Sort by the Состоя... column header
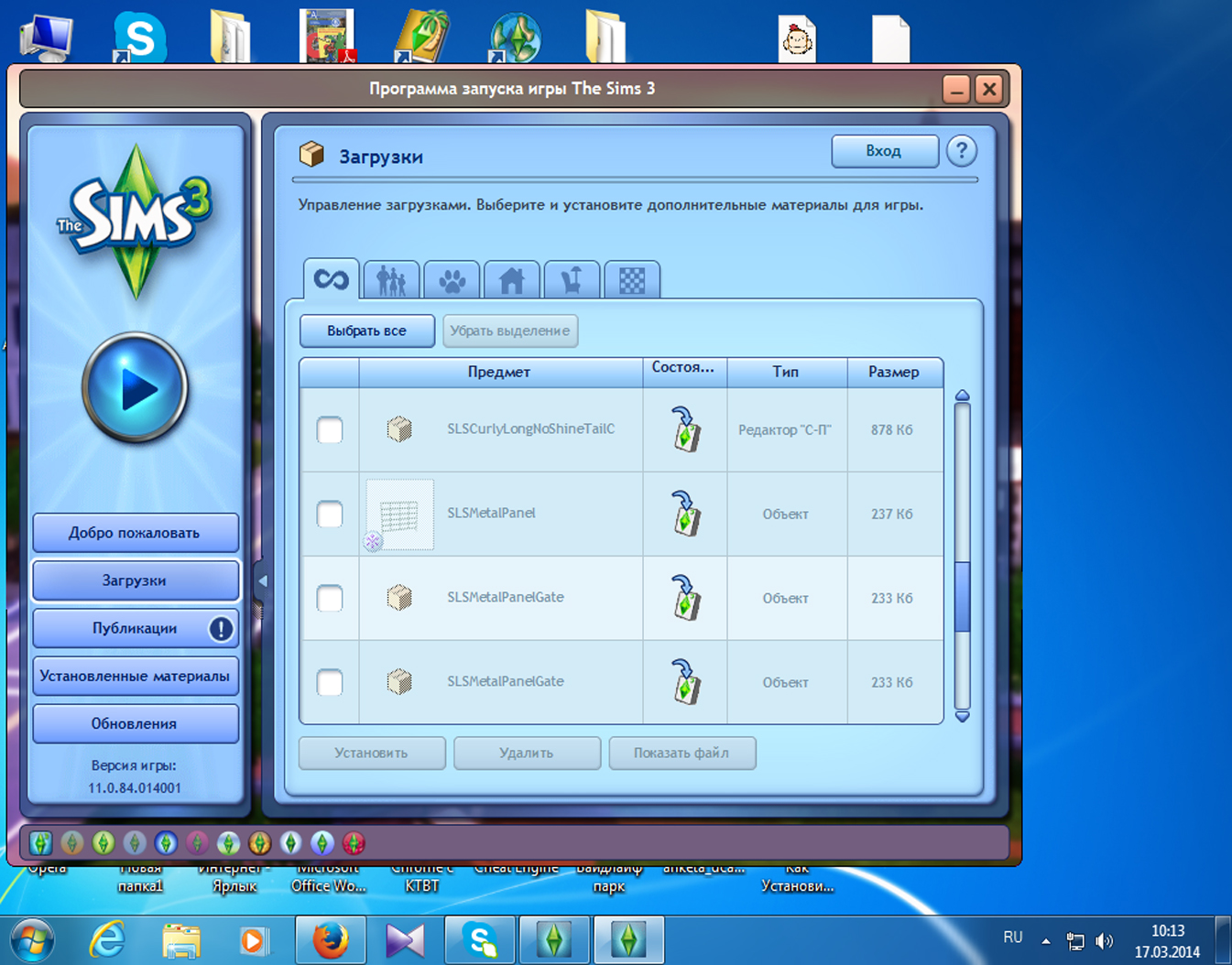Screen dimensions: 1232x965 [x=684, y=372]
